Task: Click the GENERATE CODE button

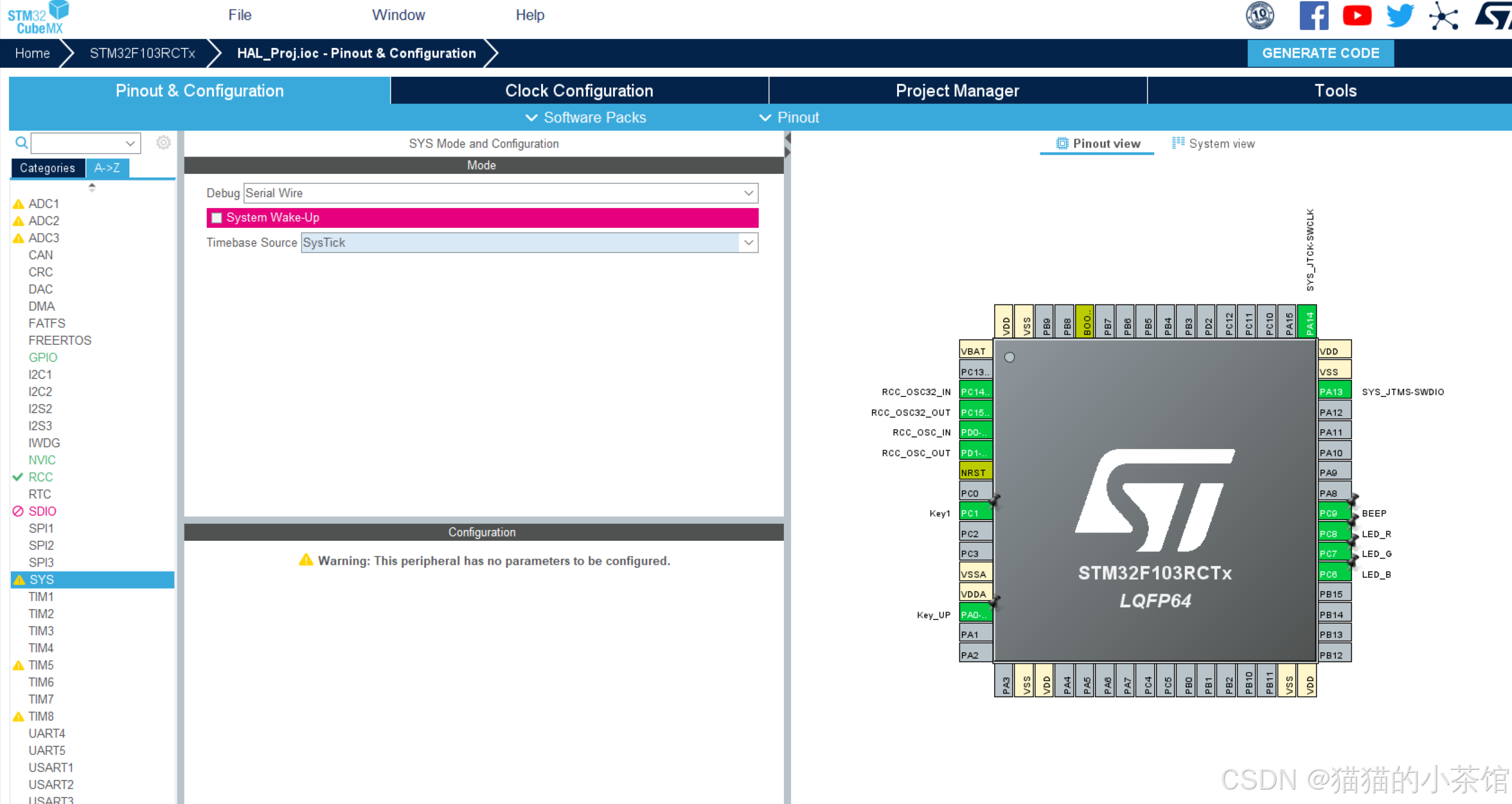Action: click(1320, 53)
